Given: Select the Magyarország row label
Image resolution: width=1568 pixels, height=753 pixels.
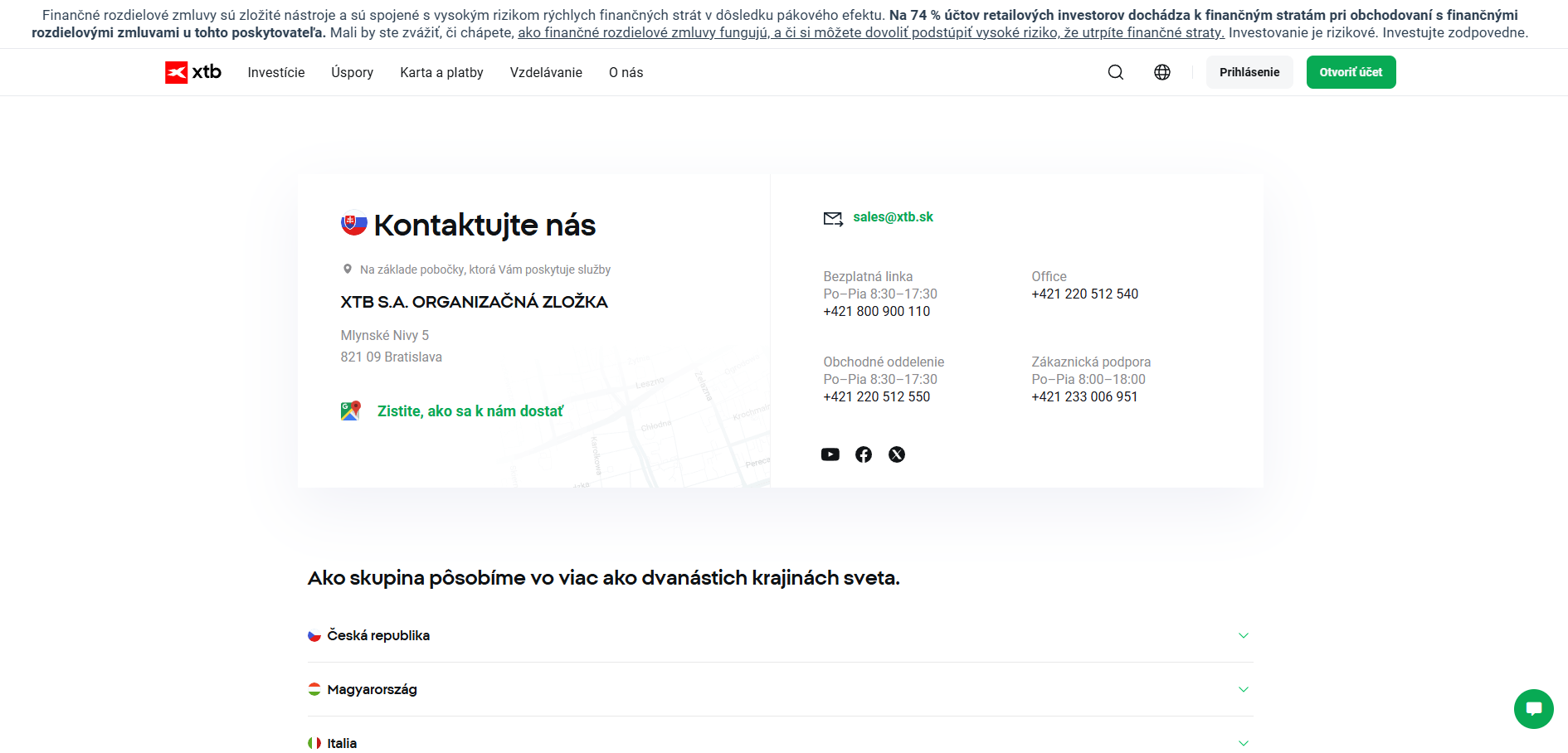Looking at the screenshot, I should pos(373,689).
